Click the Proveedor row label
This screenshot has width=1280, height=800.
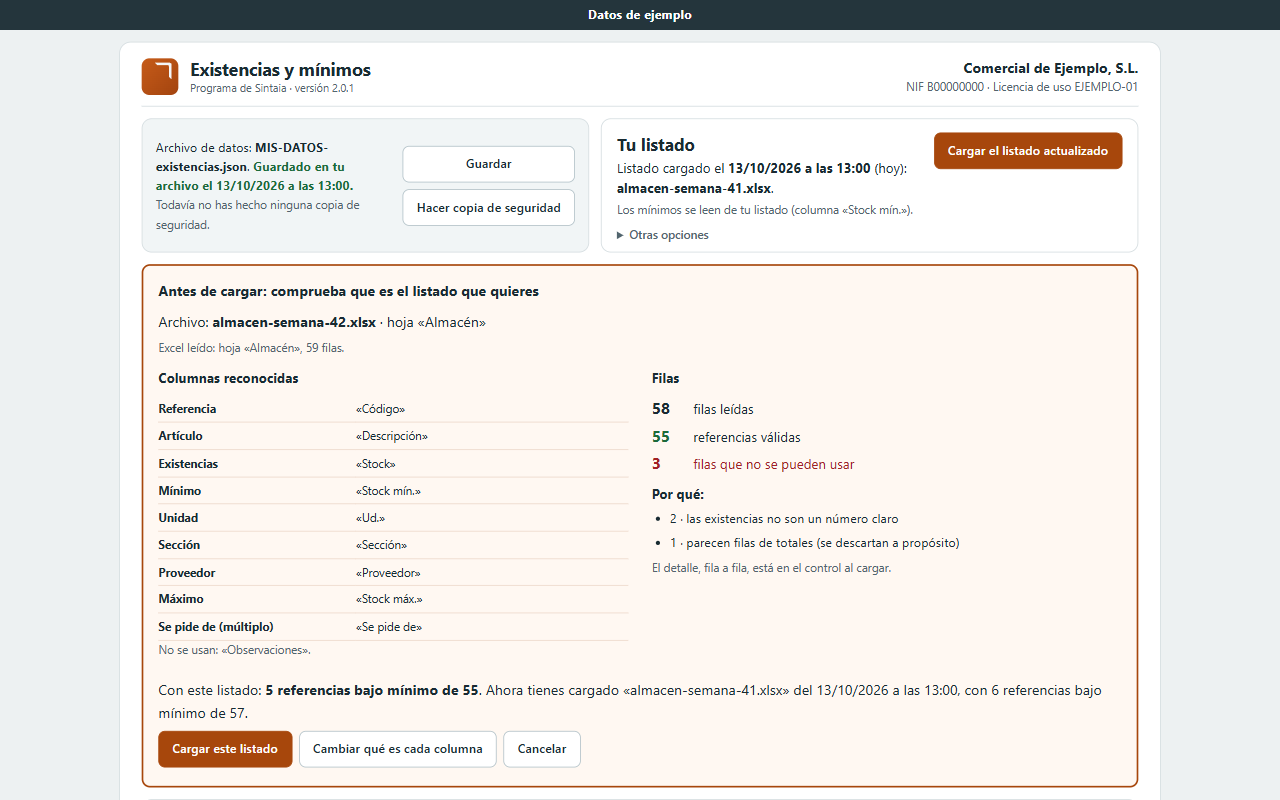point(187,573)
